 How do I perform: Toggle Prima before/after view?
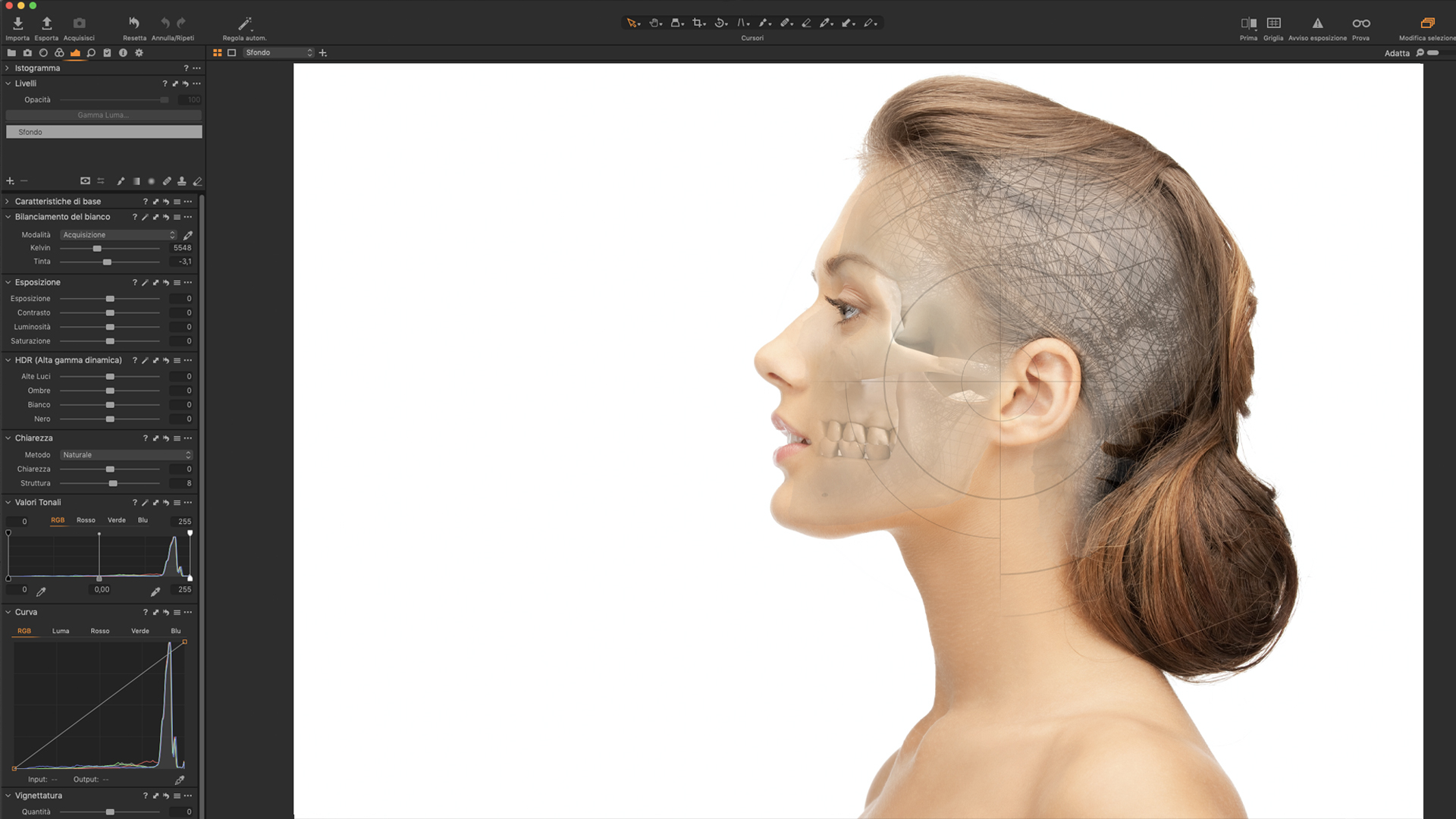pyautogui.click(x=1248, y=24)
